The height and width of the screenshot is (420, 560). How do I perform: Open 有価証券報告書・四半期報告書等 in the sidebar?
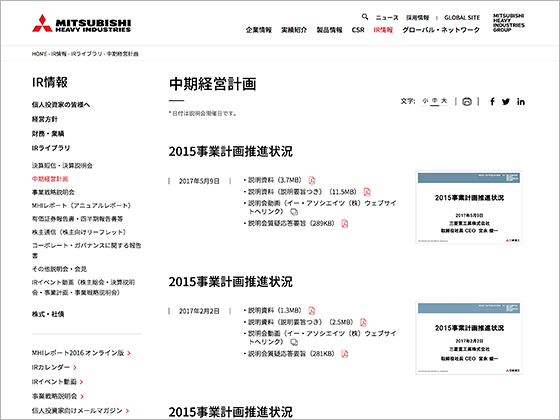pos(78,219)
